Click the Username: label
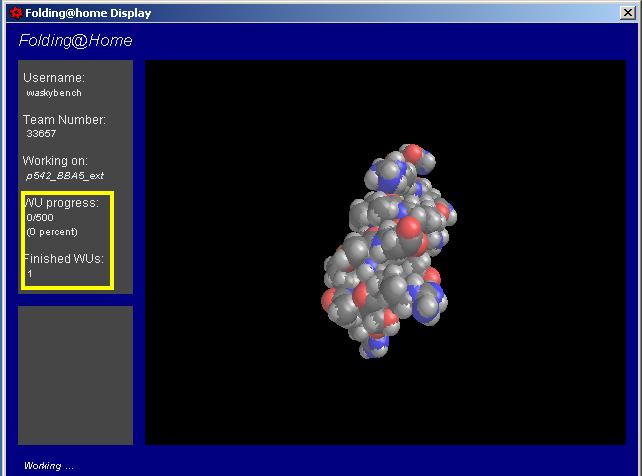Image resolution: width=642 pixels, height=476 pixels. click(54, 78)
